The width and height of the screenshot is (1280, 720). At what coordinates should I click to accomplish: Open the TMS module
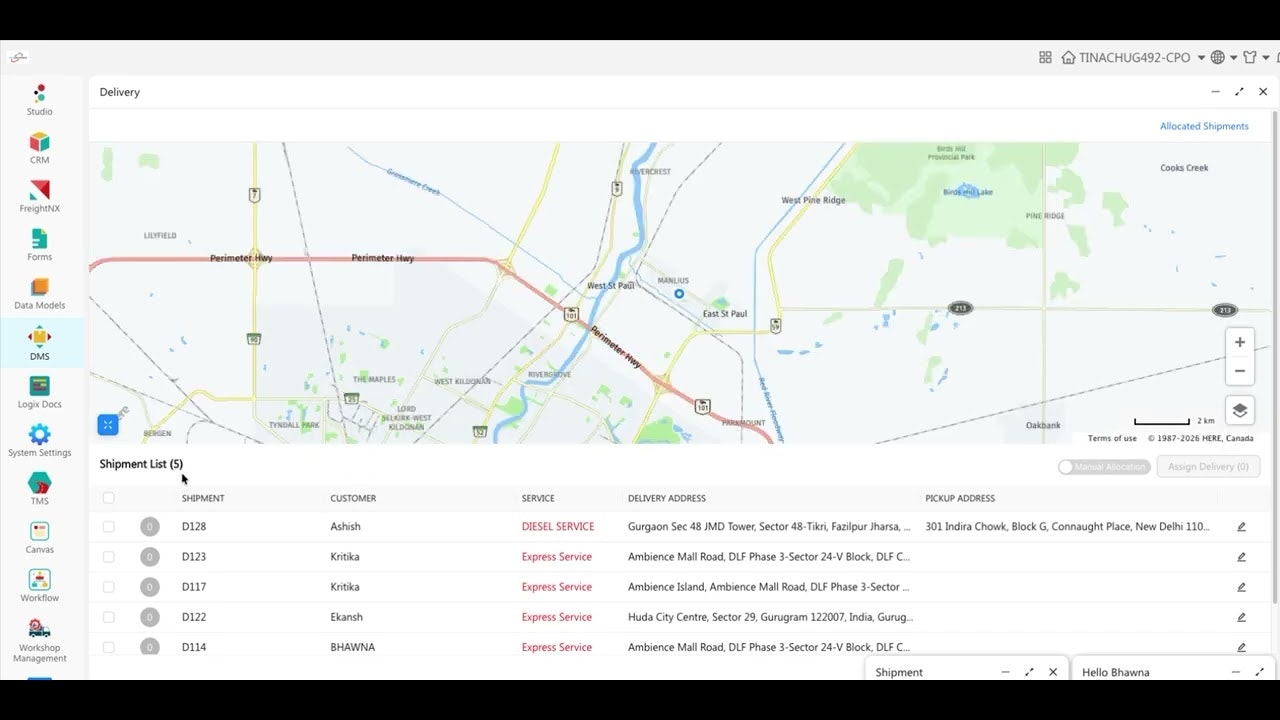click(39, 489)
